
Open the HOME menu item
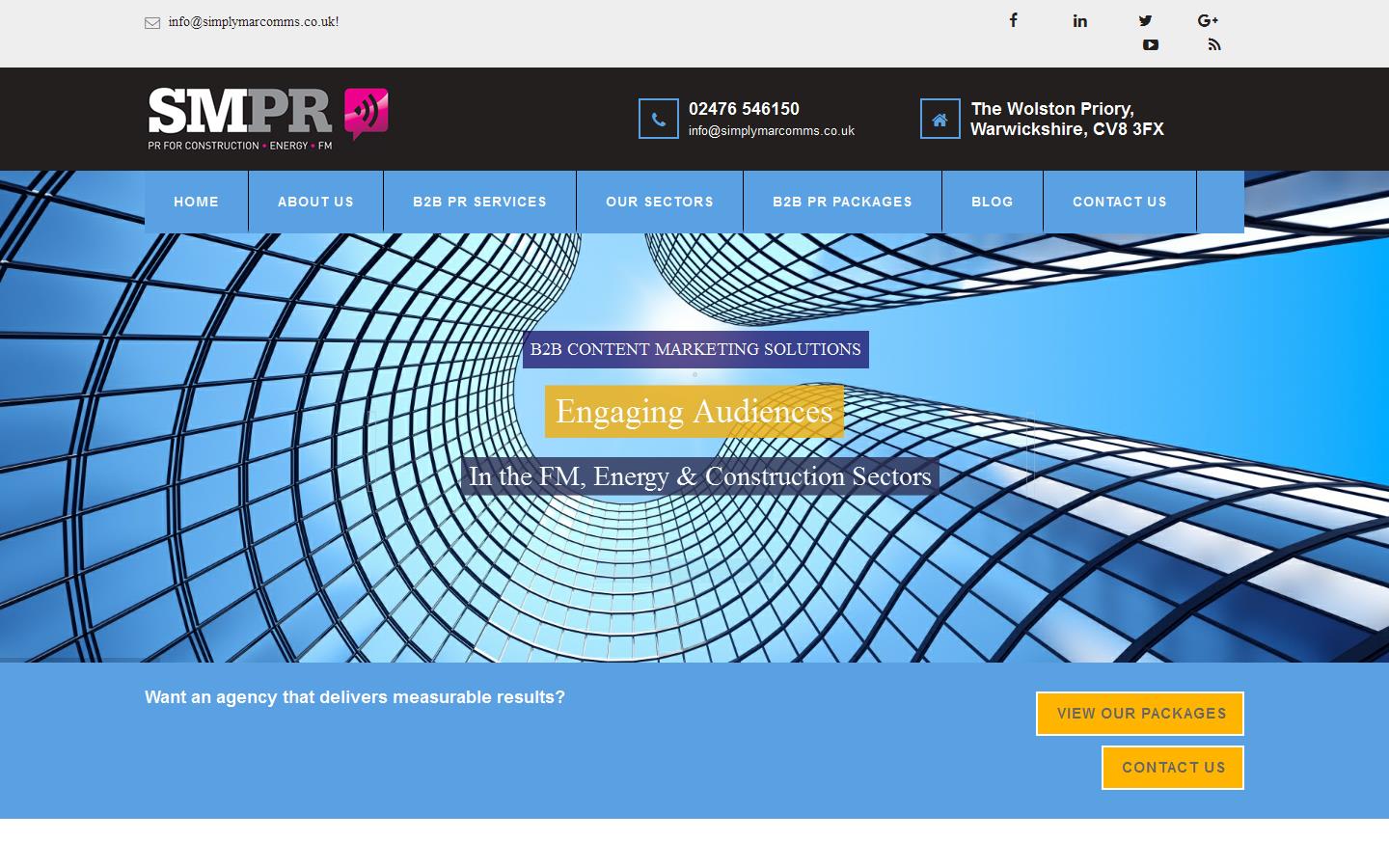coord(196,202)
